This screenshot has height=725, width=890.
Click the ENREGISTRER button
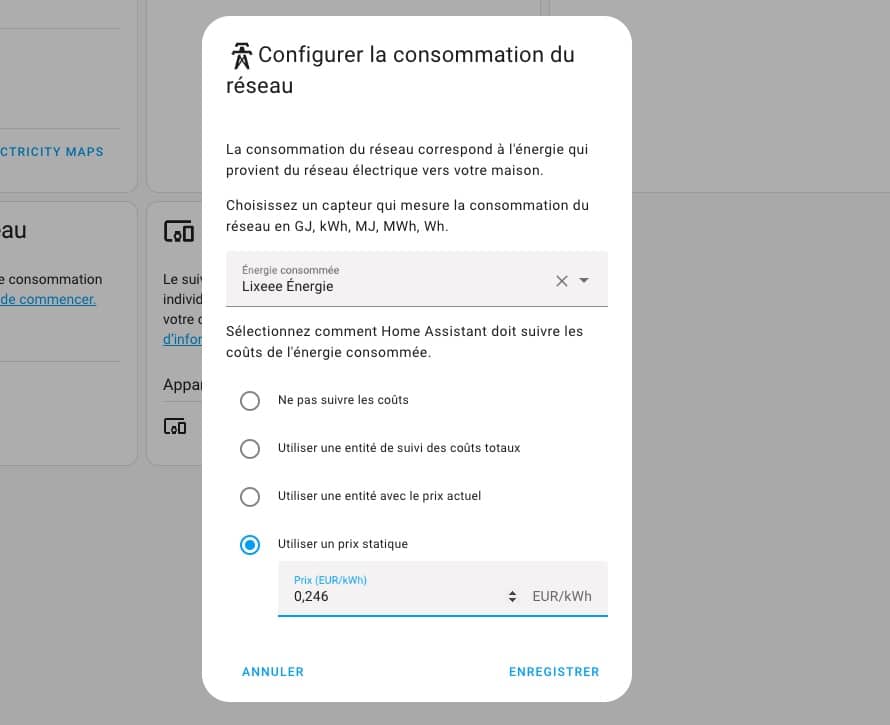[x=554, y=672]
